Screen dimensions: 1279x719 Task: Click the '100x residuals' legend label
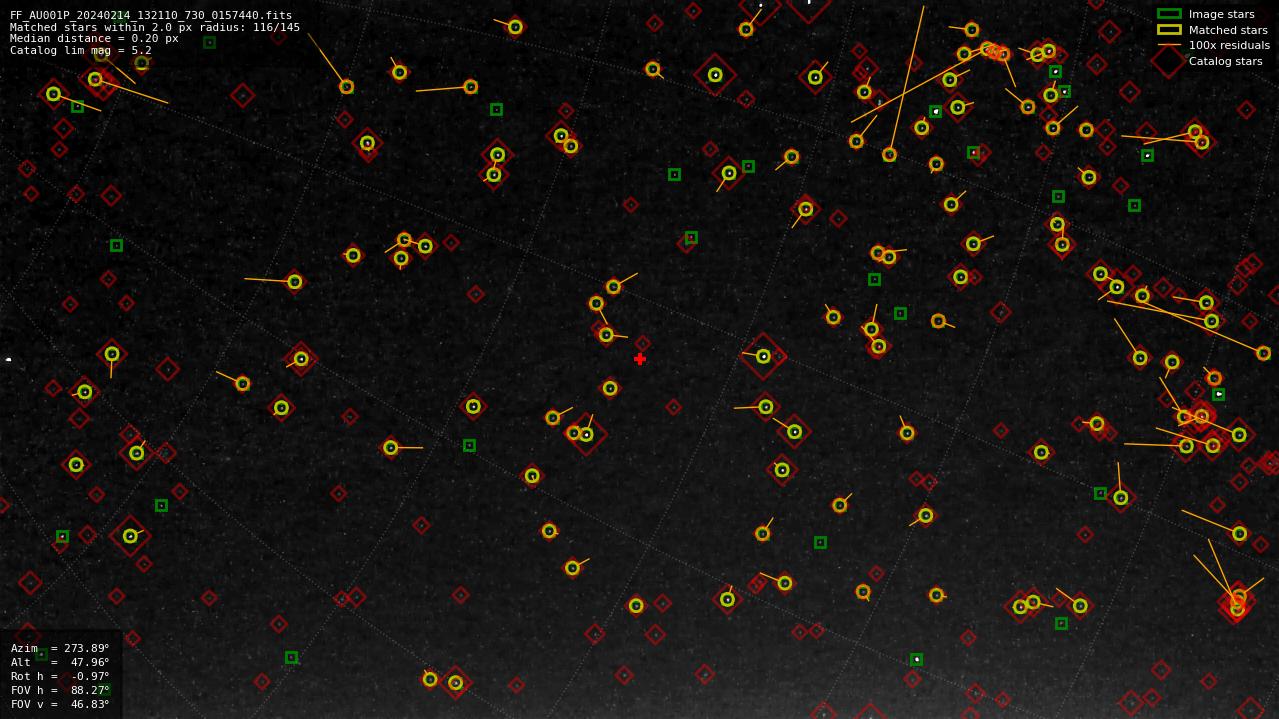pos(1229,45)
